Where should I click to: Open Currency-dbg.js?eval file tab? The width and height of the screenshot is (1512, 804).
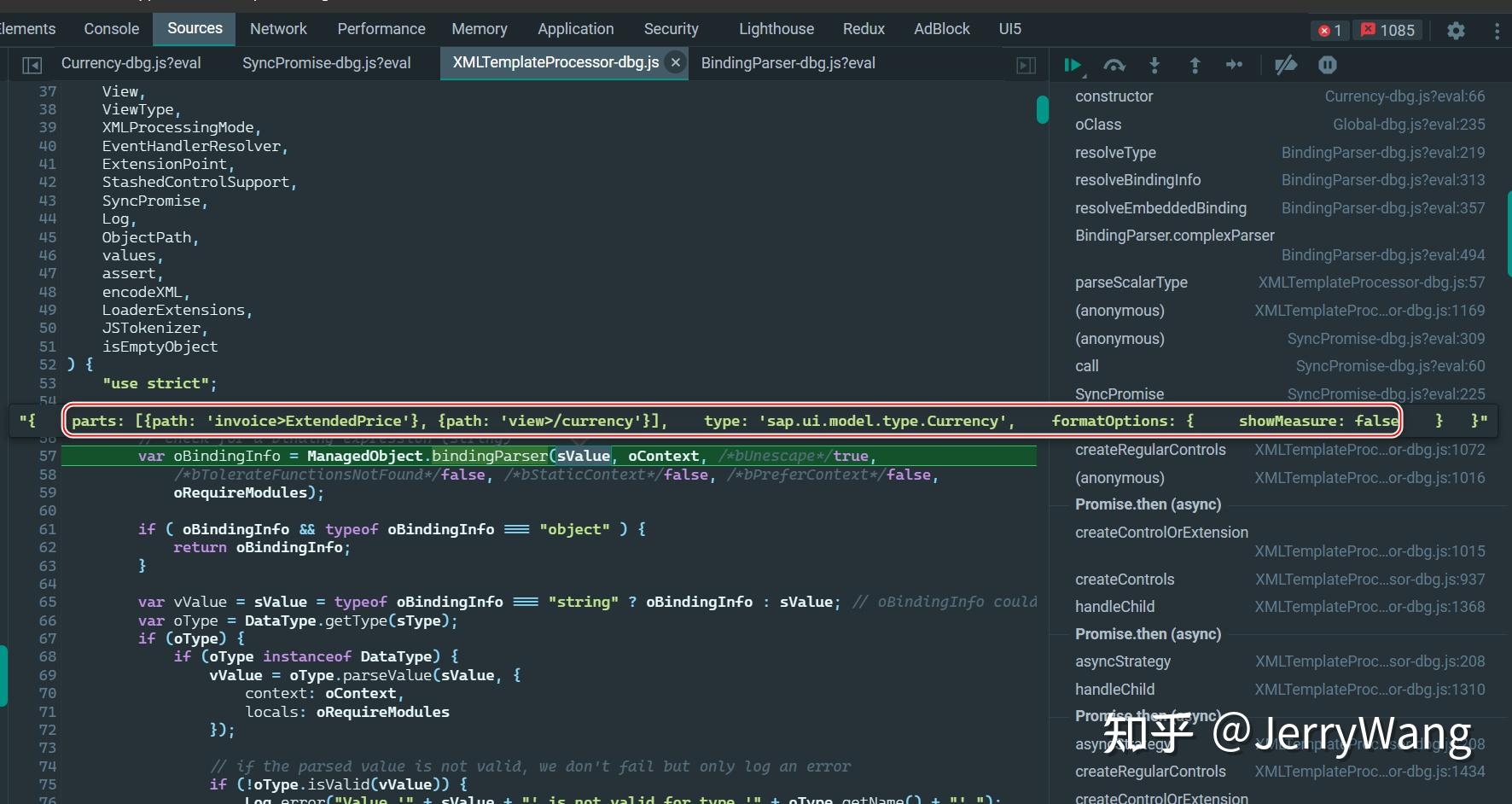(x=131, y=63)
